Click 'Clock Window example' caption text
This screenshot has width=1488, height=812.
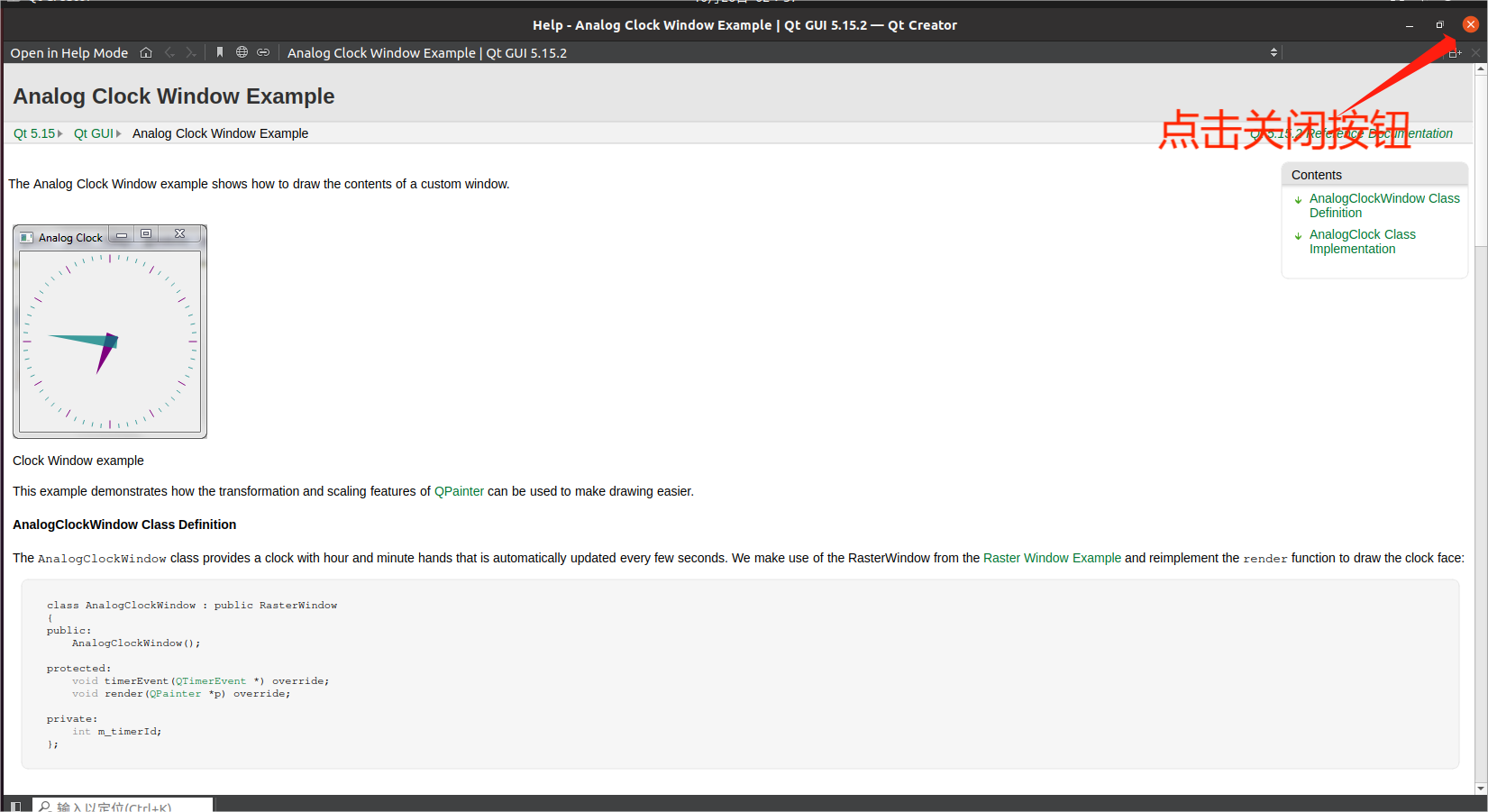point(78,461)
